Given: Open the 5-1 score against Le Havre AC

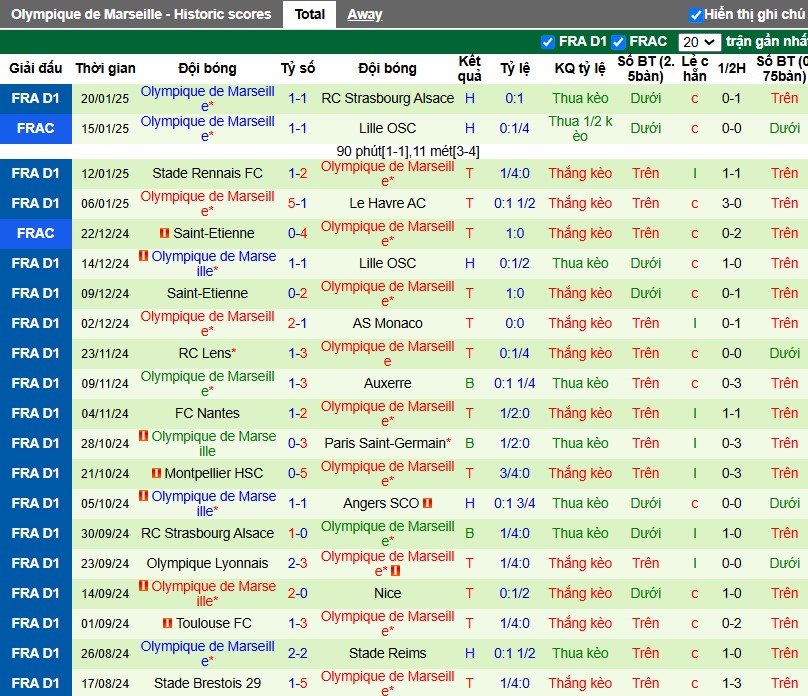Looking at the screenshot, I should 297,203.
